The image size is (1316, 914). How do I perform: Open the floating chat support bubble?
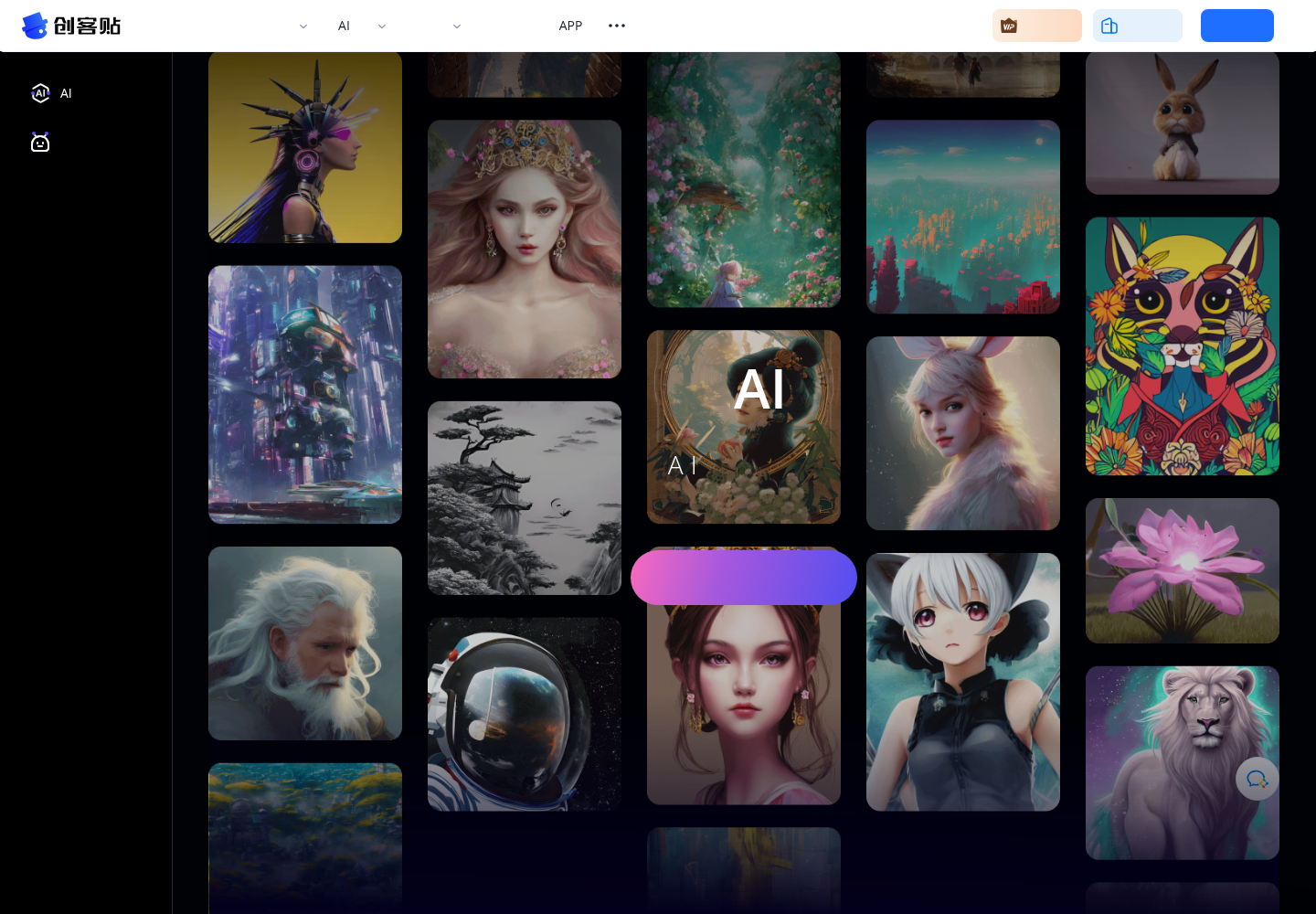[x=1258, y=780]
